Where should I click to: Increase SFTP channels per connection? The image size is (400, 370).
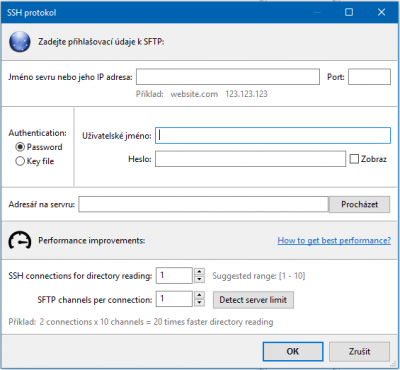click(199, 295)
